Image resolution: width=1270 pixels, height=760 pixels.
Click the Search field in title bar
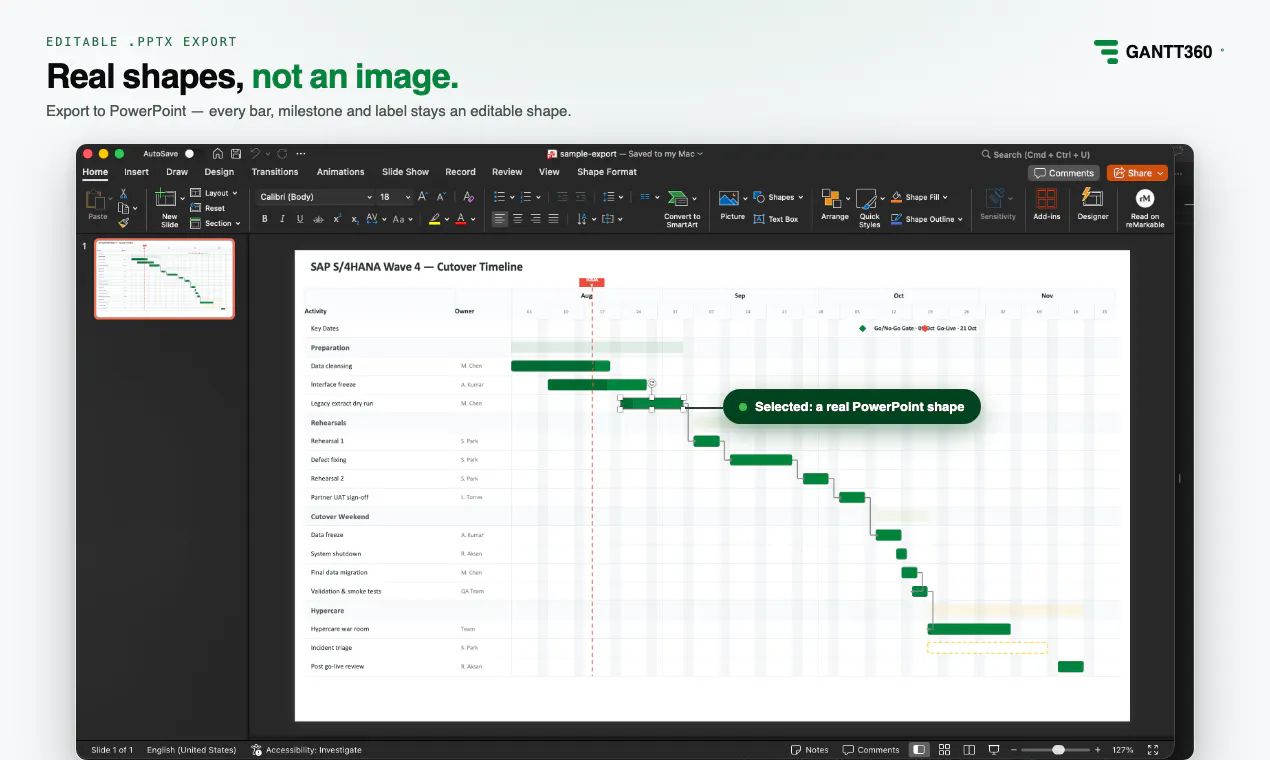pyautogui.click(x=1035, y=155)
